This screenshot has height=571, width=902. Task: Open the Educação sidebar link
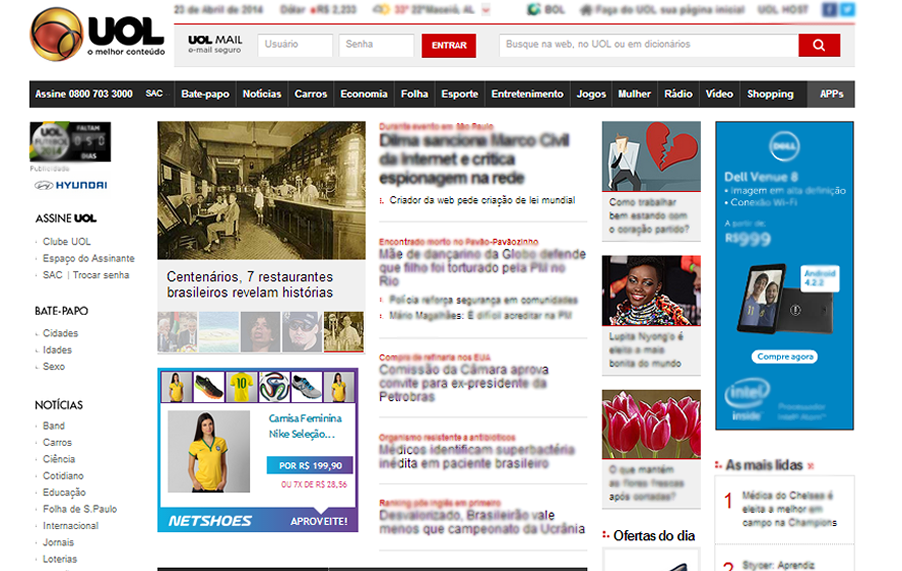click(x=64, y=492)
